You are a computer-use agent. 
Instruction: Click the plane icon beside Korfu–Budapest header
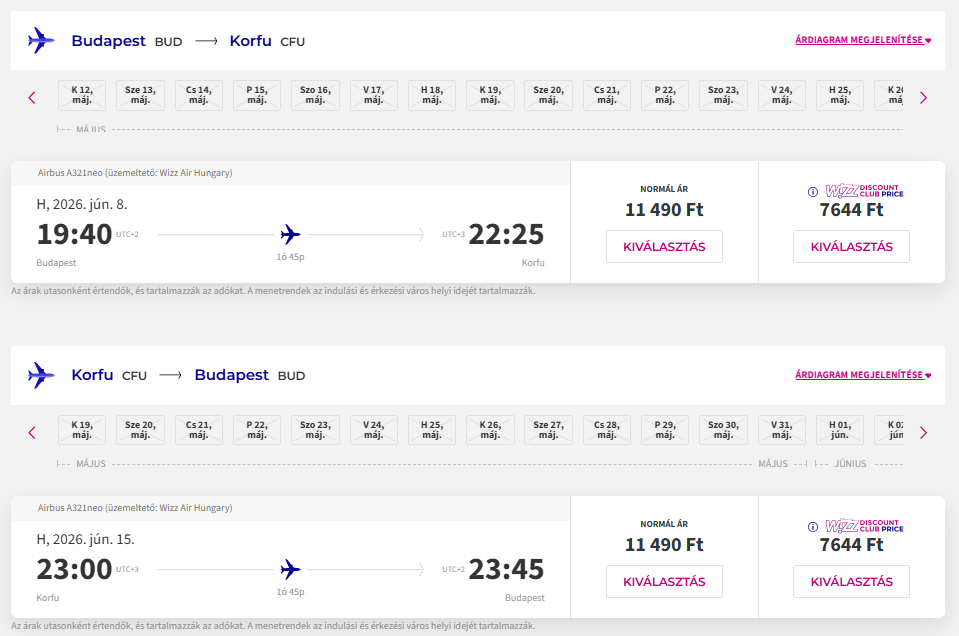pos(41,375)
